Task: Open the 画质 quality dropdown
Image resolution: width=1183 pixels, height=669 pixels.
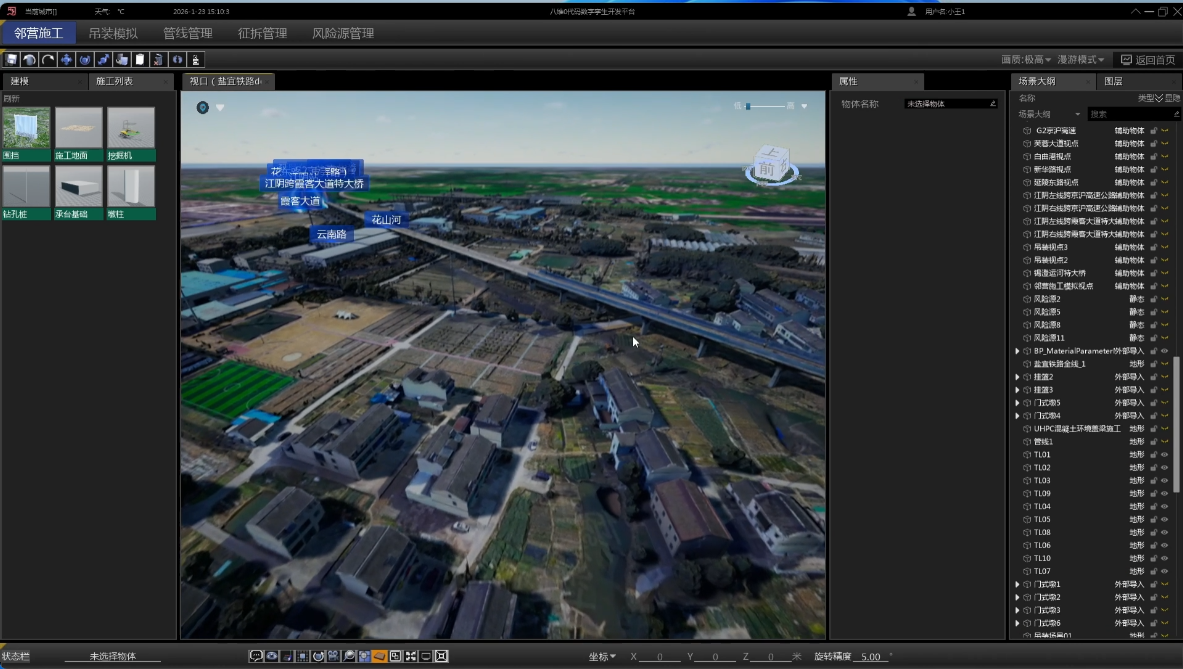Action: click(x=1024, y=60)
